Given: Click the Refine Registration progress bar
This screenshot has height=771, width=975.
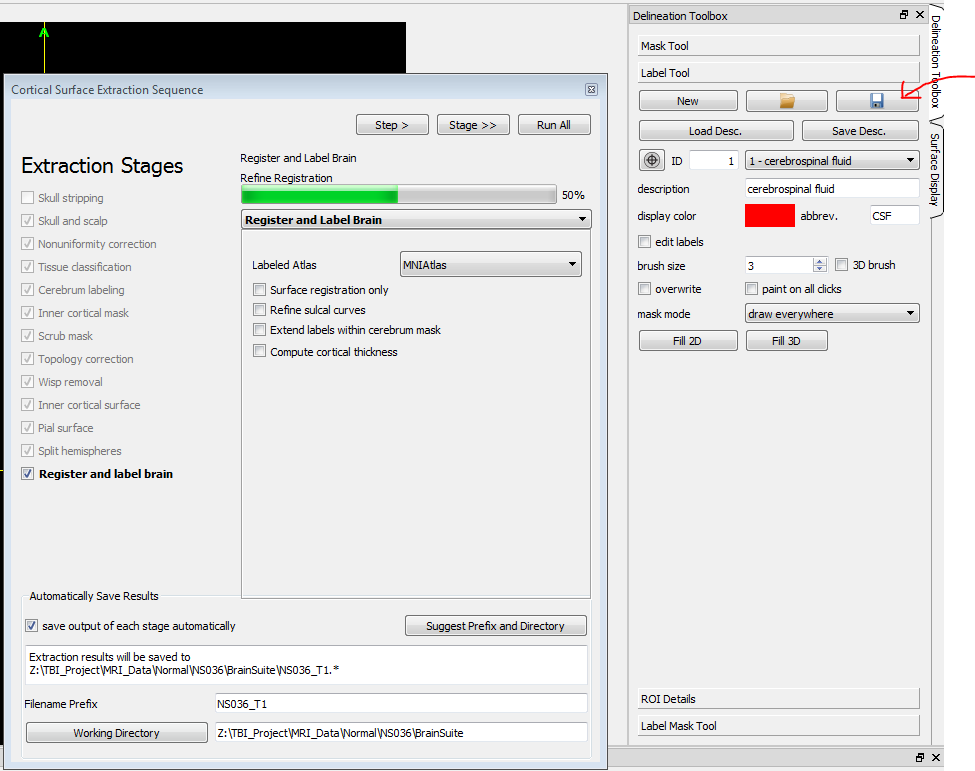Looking at the screenshot, I should click(399, 195).
